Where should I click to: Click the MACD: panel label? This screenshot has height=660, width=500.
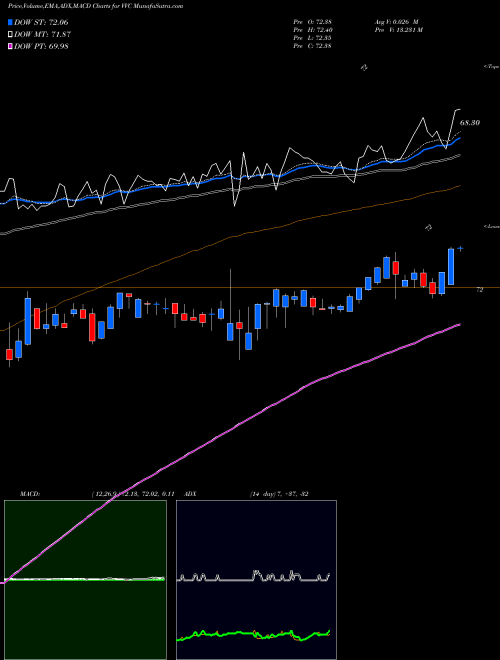tap(30, 494)
